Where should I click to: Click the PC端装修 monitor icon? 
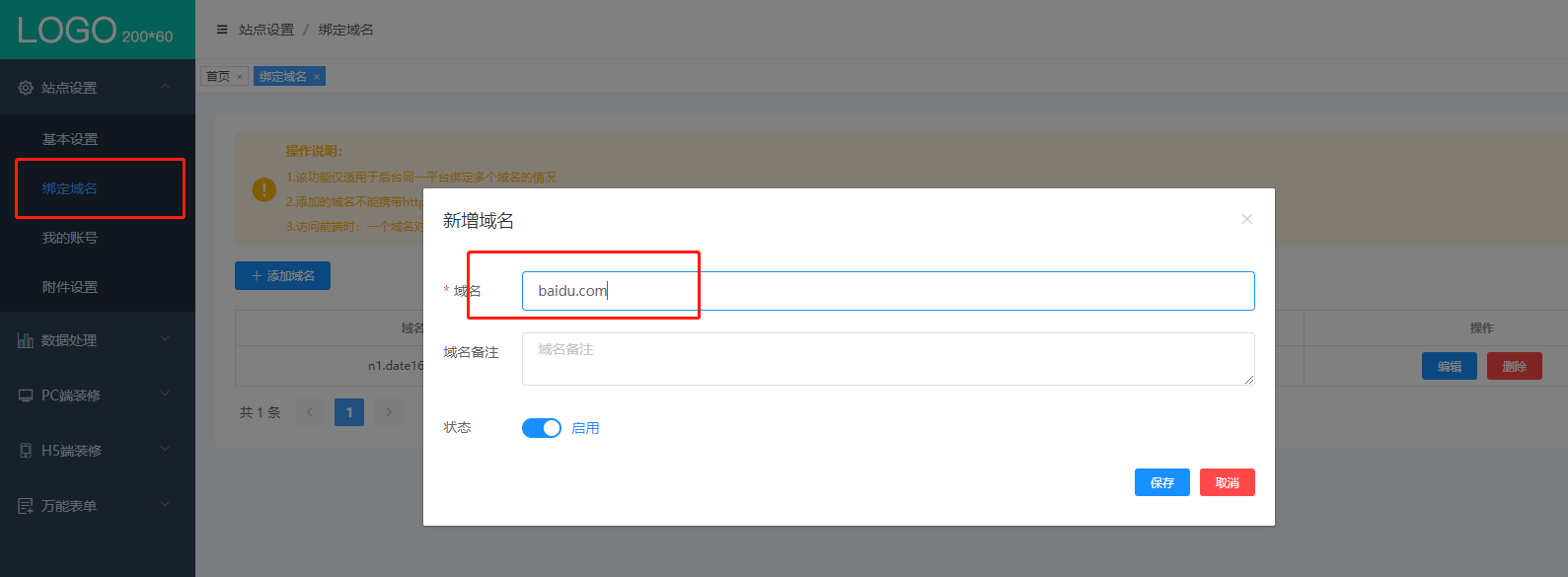26,396
